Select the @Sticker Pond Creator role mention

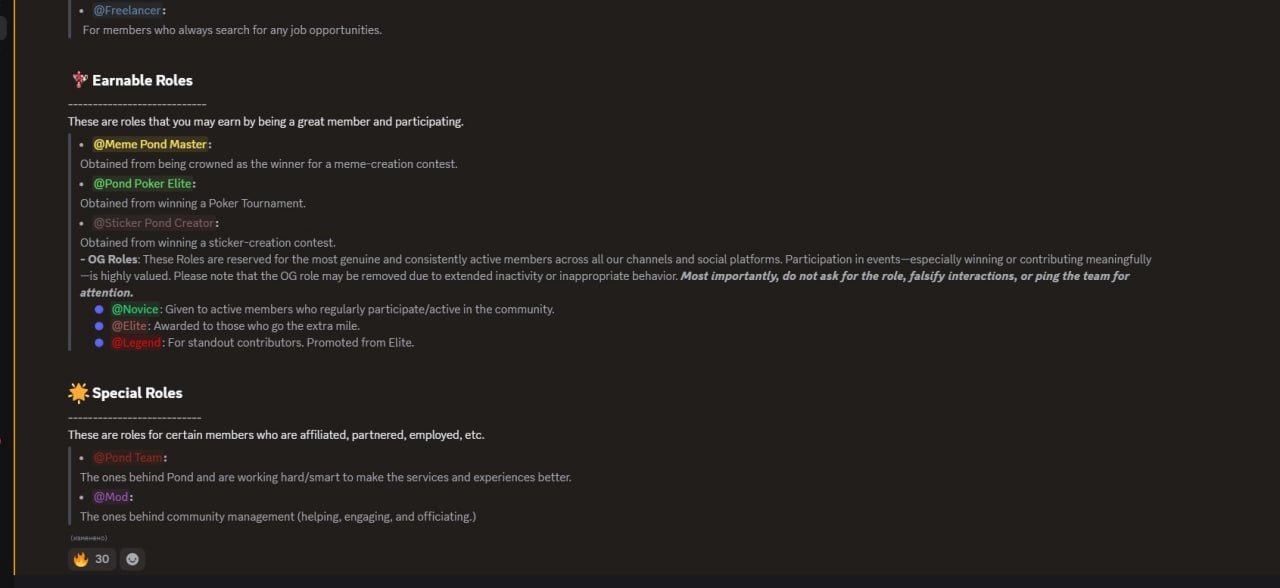tap(153, 222)
